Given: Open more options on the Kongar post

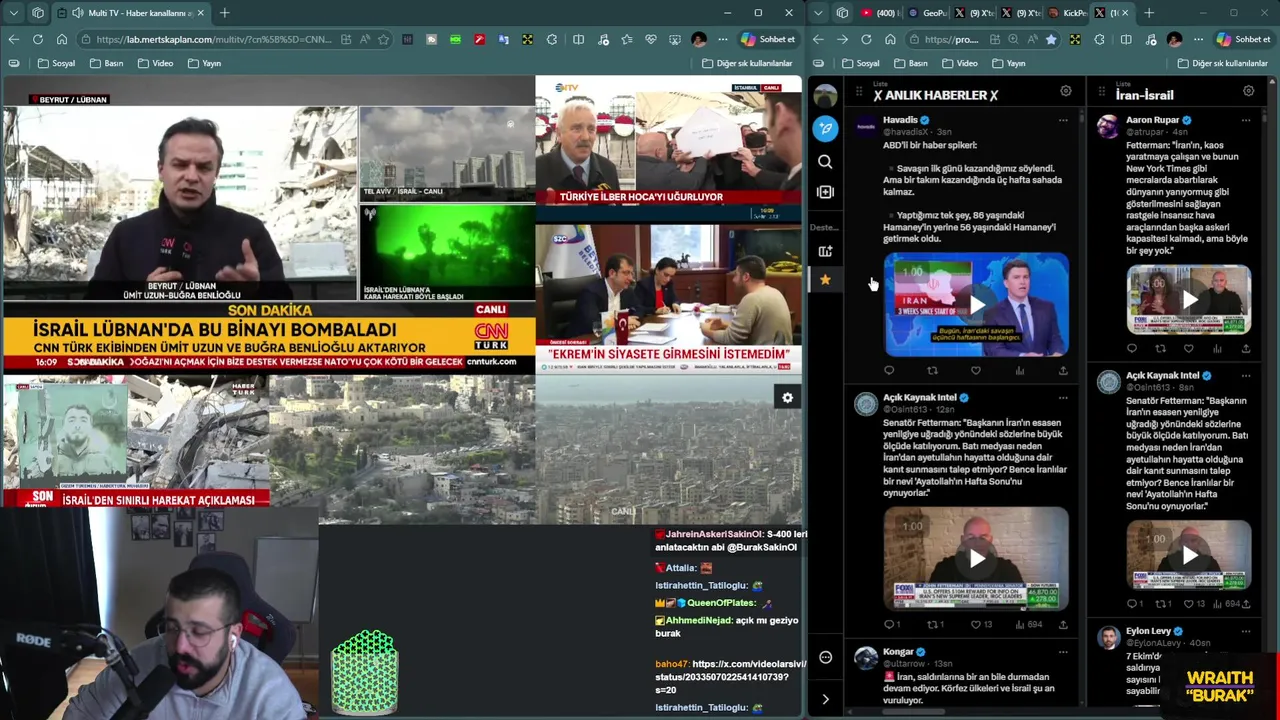Looking at the screenshot, I should [1063, 652].
